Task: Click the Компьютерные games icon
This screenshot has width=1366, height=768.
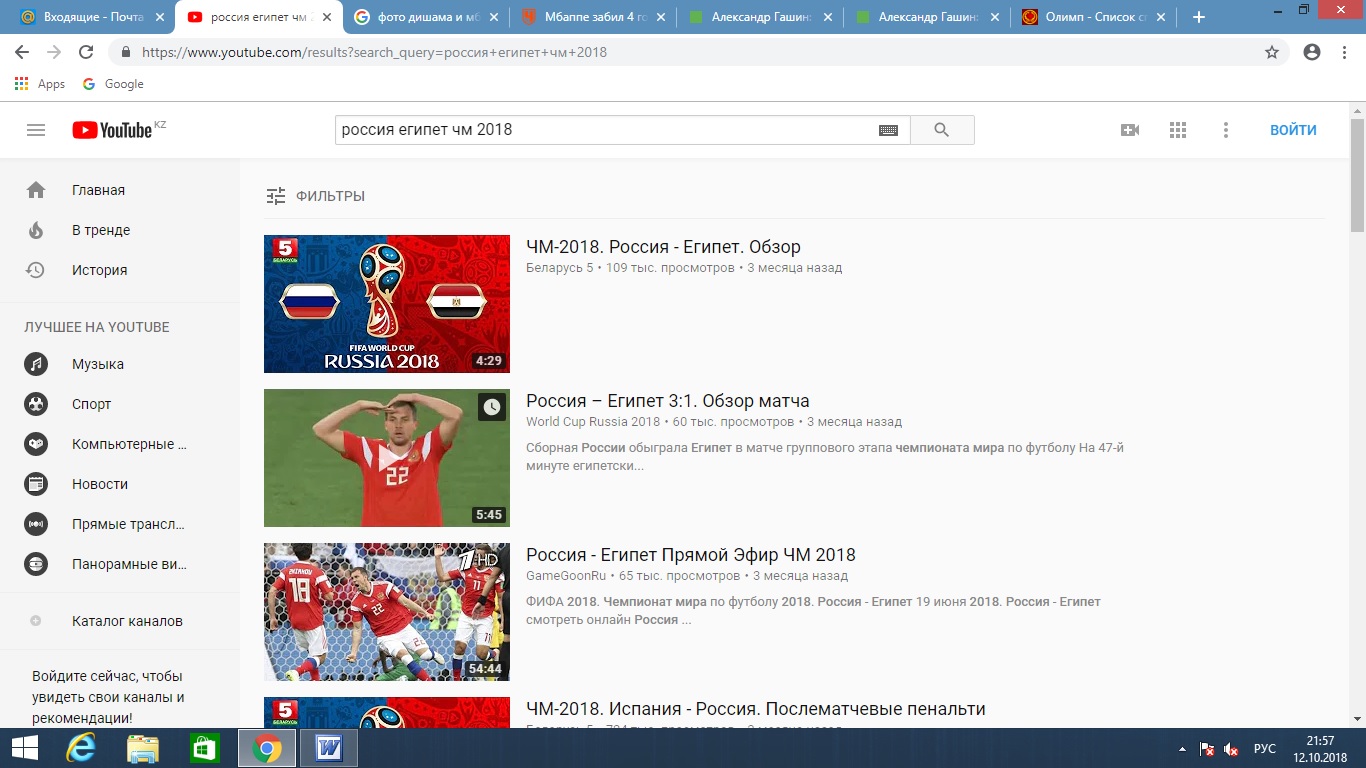Action: (36, 444)
